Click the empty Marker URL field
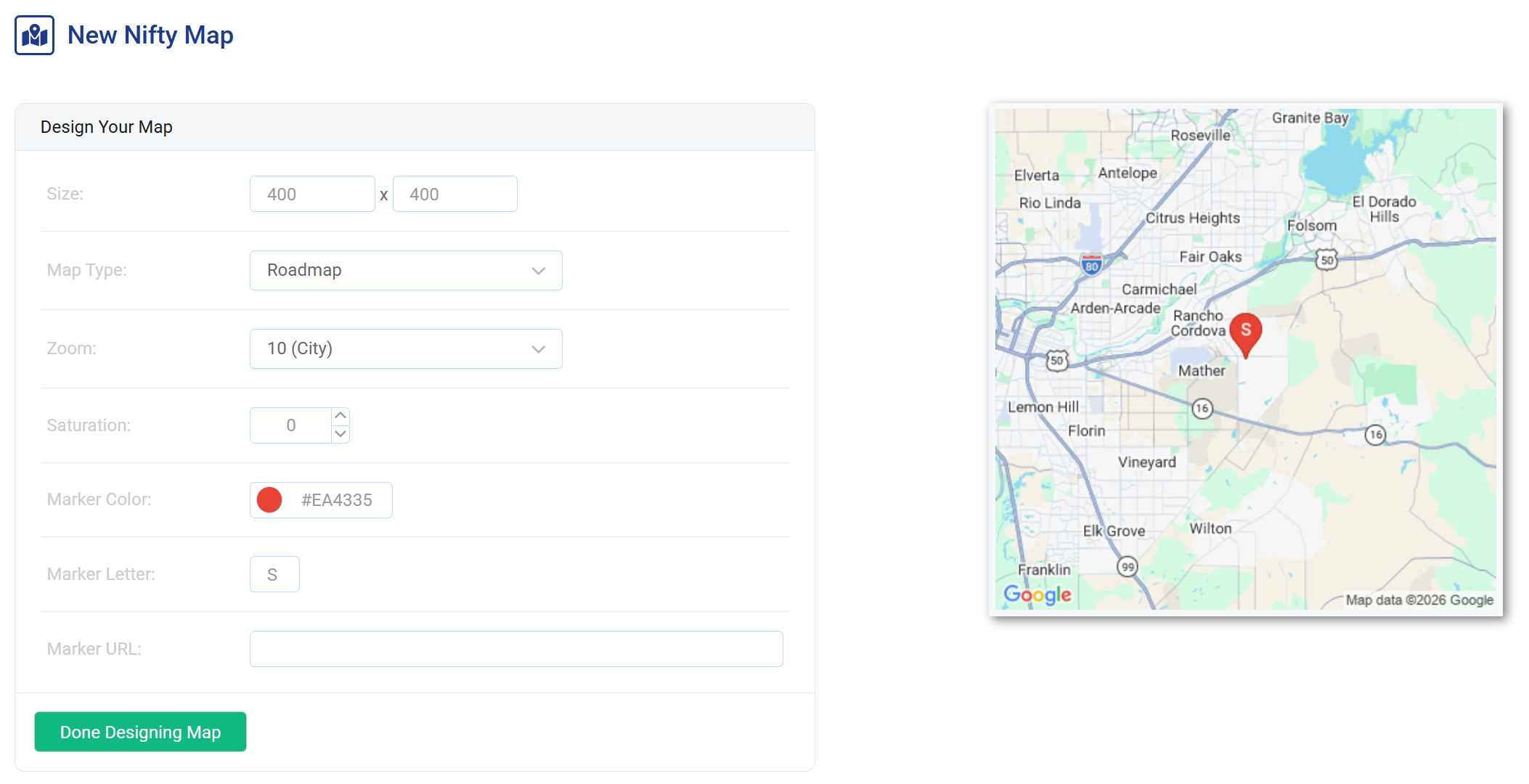 (516, 648)
